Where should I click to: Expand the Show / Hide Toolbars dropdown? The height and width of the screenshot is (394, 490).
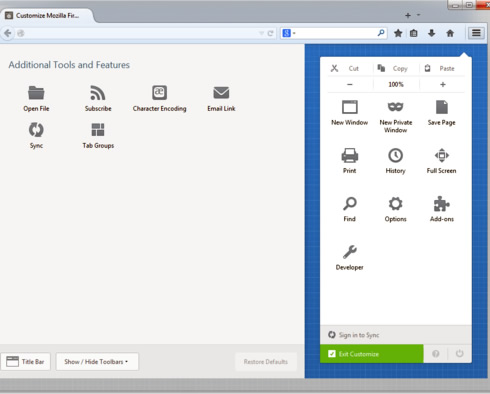pos(97,362)
